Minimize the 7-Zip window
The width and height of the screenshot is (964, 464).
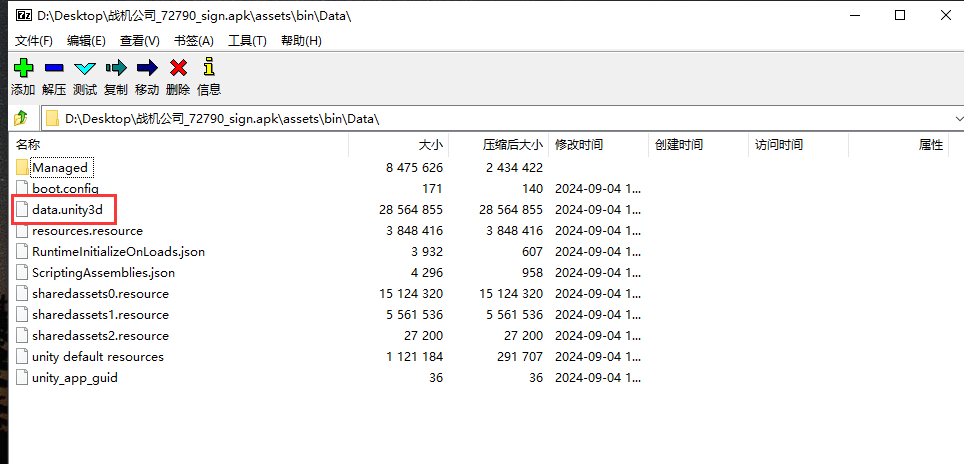pyautogui.click(x=853, y=16)
